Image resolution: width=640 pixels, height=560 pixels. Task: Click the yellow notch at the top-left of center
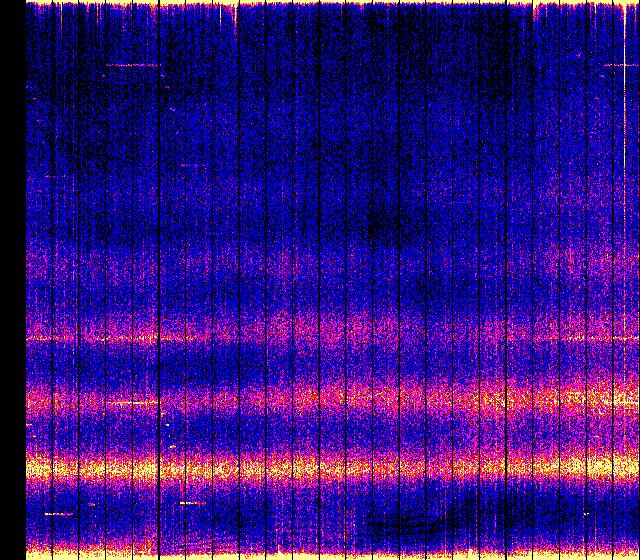[x=232, y=12]
